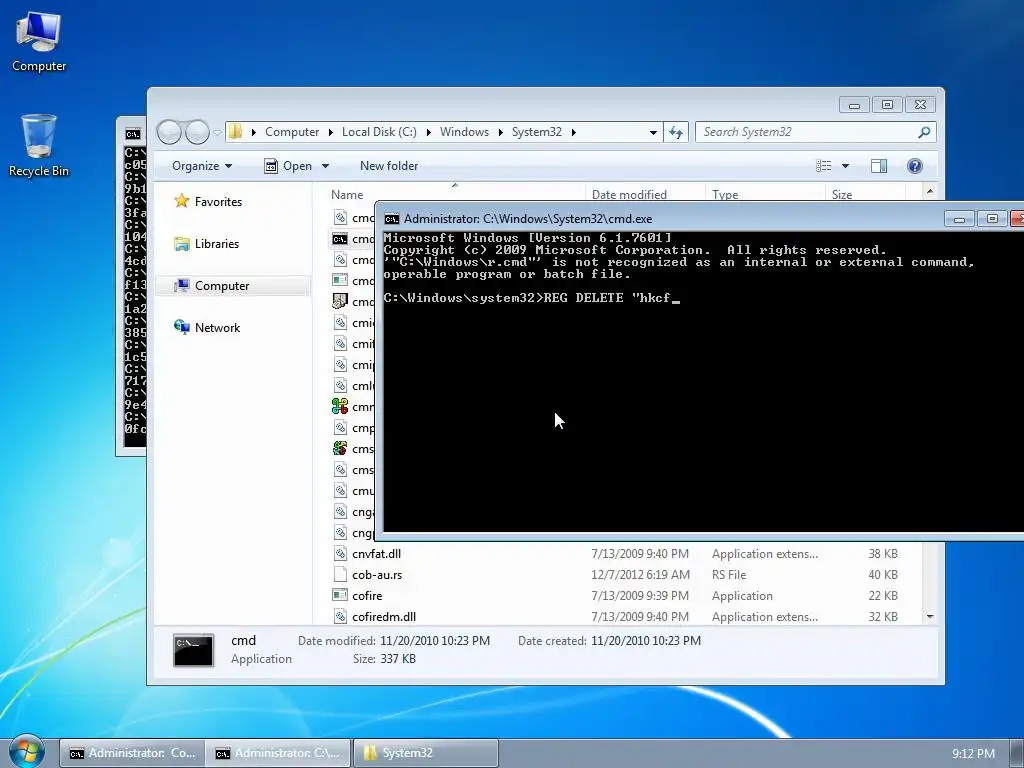Image resolution: width=1024 pixels, height=768 pixels.
Task: Click the Change your view icon
Action: coord(824,166)
